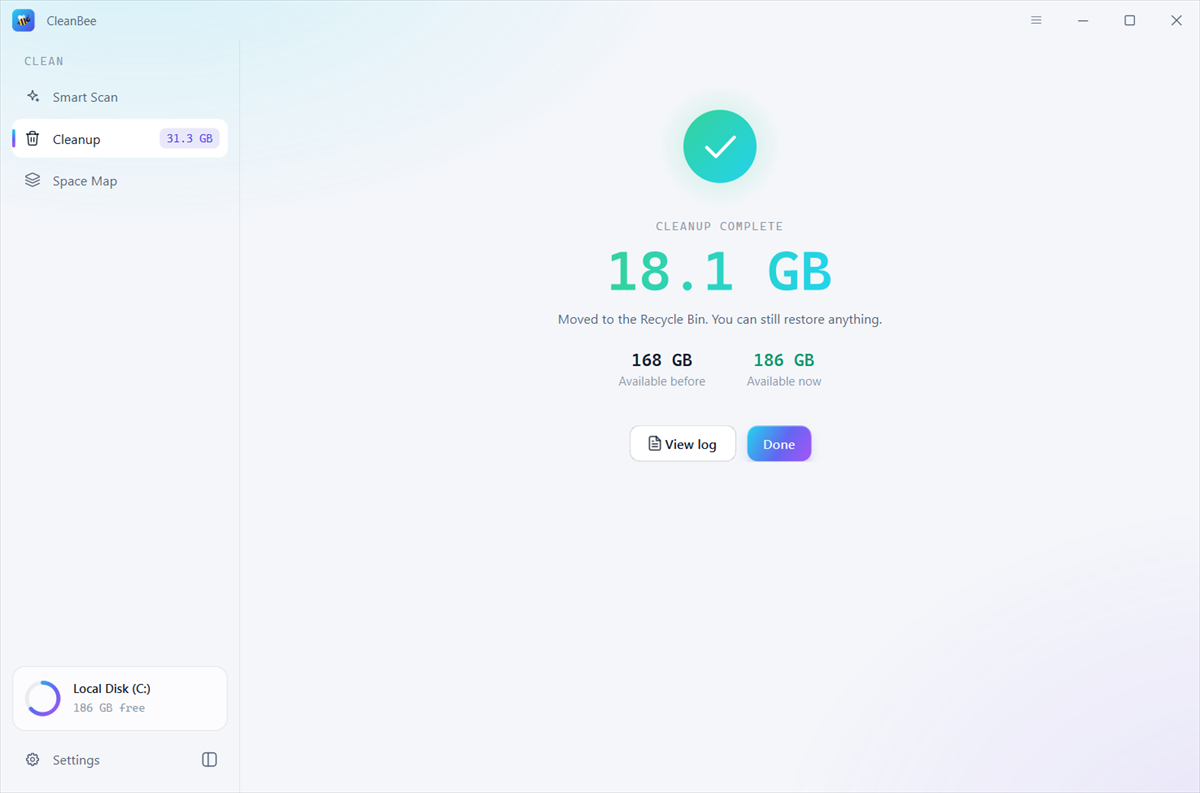Click the Local Disk (C:) card
The width and height of the screenshot is (1200, 793).
tap(120, 698)
